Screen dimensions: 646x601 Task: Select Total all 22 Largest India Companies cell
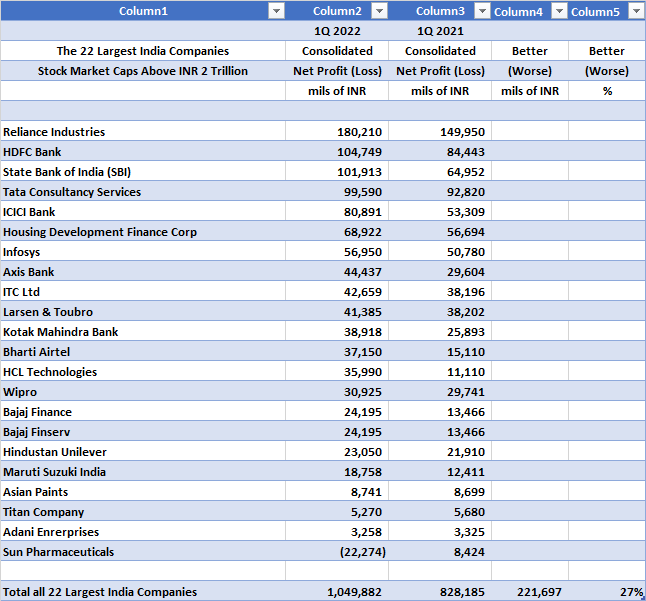click(143, 592)
